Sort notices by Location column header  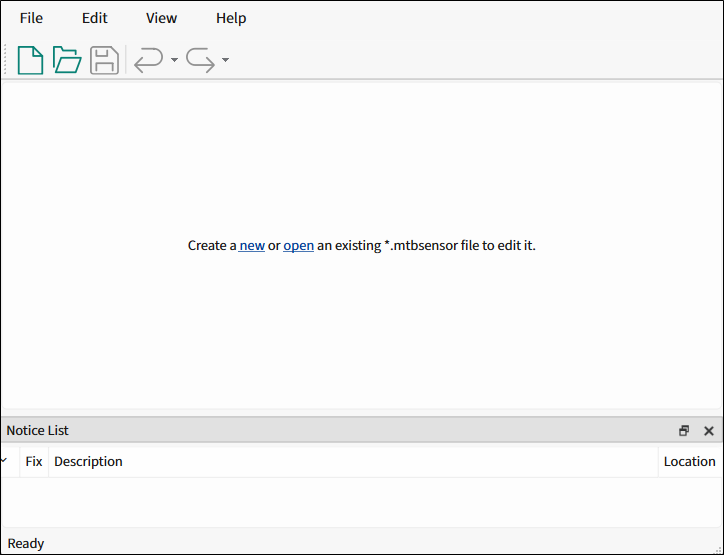tap(689, 461)
